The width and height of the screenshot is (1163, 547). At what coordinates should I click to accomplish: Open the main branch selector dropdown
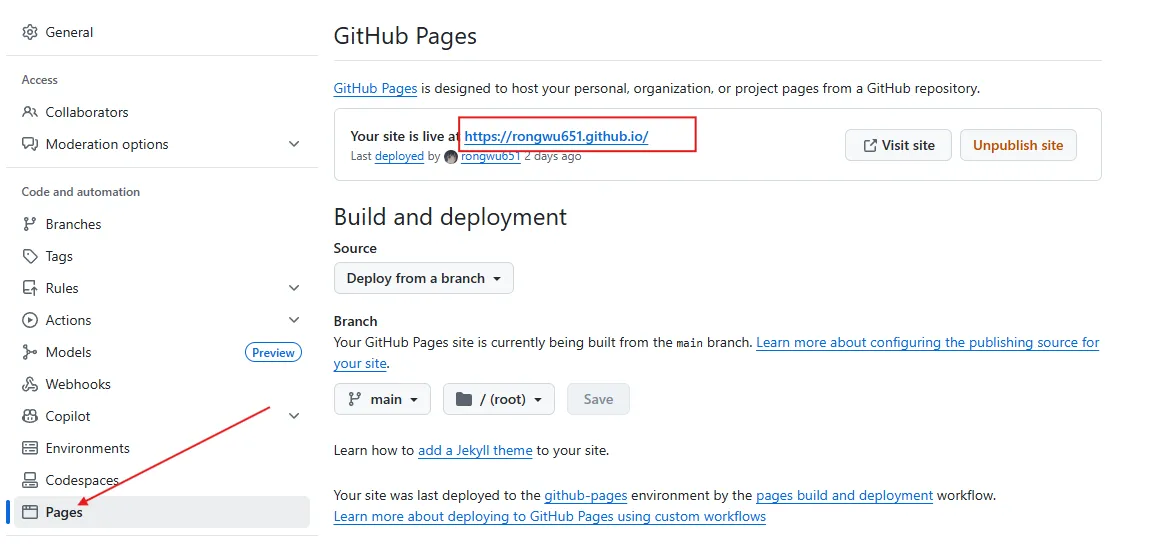pyautogui.click(x=382, y=399)
